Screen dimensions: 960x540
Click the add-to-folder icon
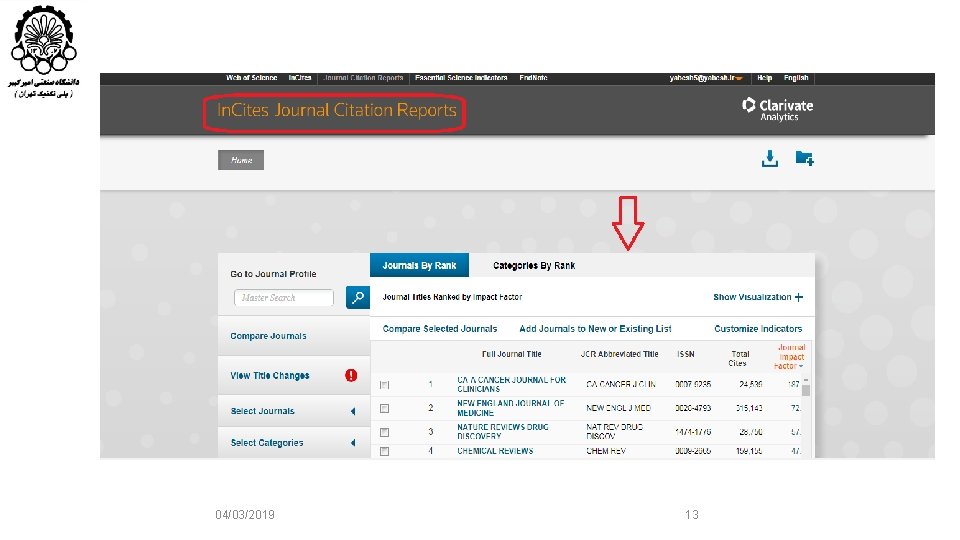pyautogui.click(x=804, y=158)
